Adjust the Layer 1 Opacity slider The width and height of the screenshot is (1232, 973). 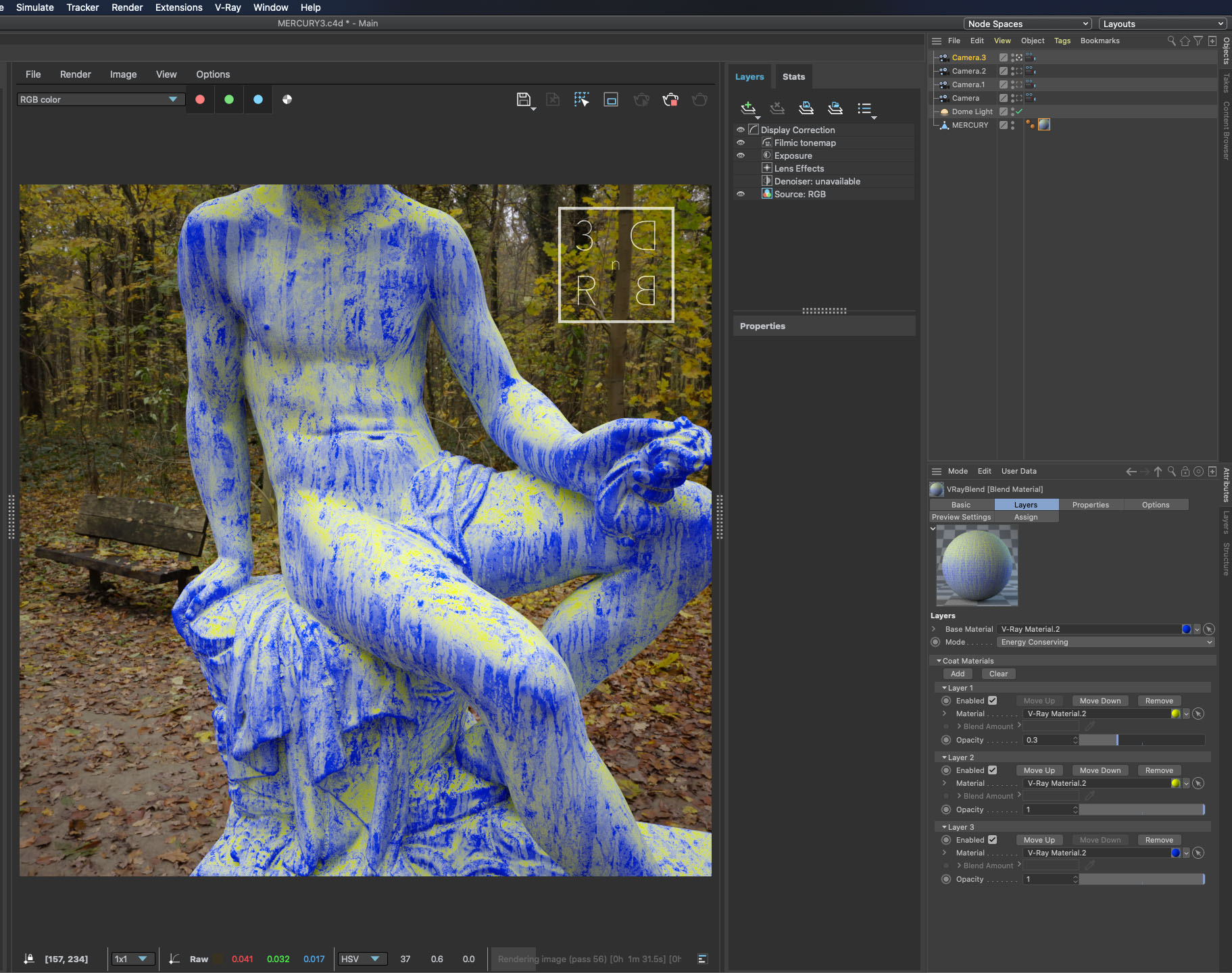point(1117,740)
